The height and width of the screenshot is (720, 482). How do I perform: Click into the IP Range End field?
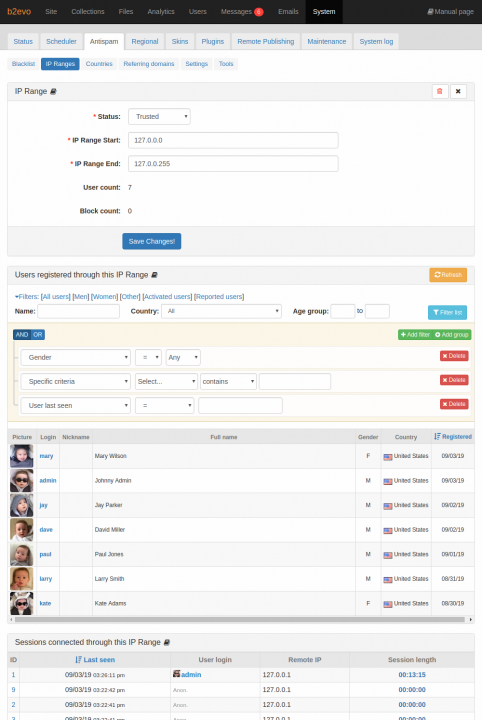(233, 163)
